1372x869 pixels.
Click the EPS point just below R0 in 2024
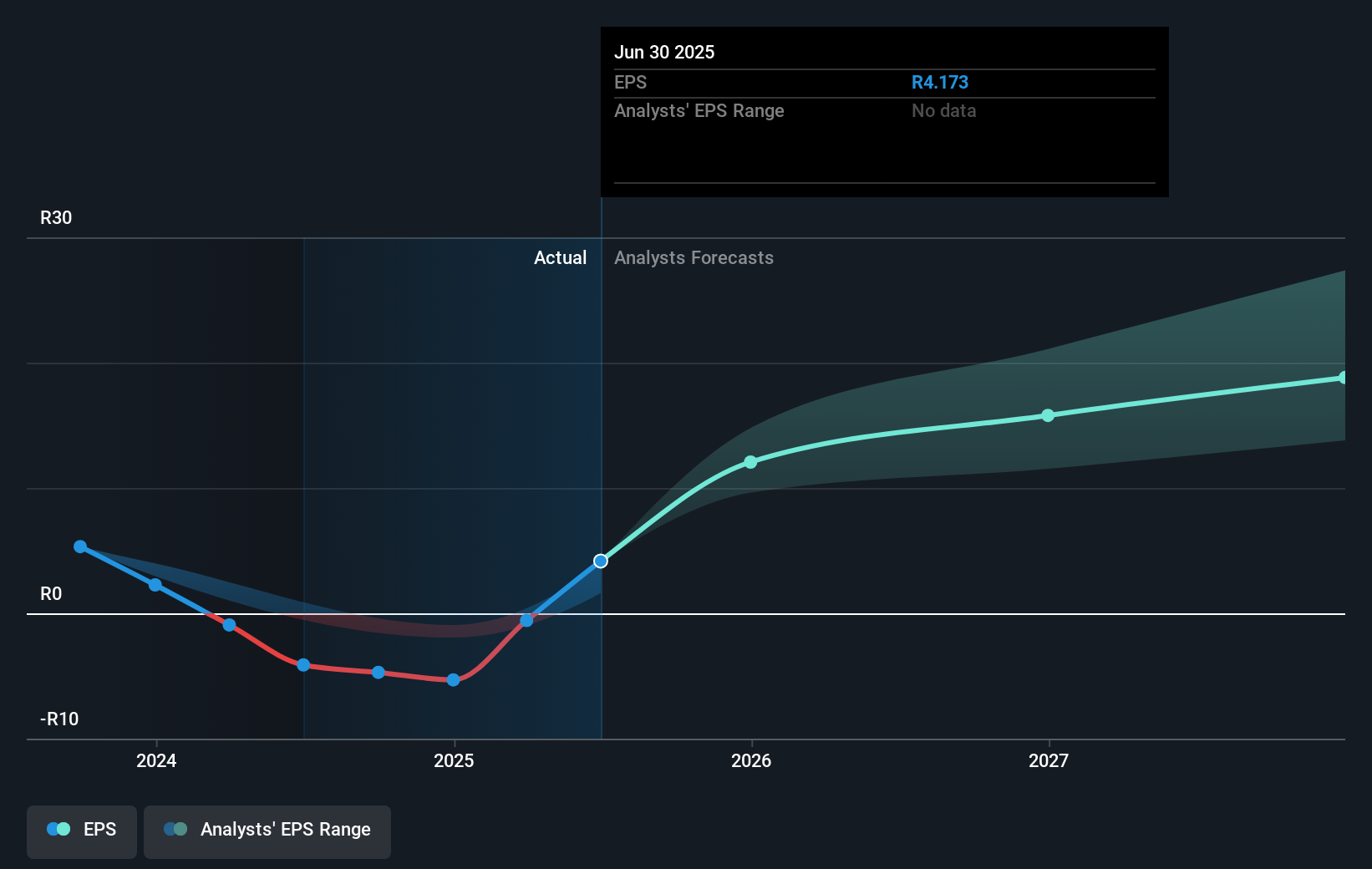(230, 625)
